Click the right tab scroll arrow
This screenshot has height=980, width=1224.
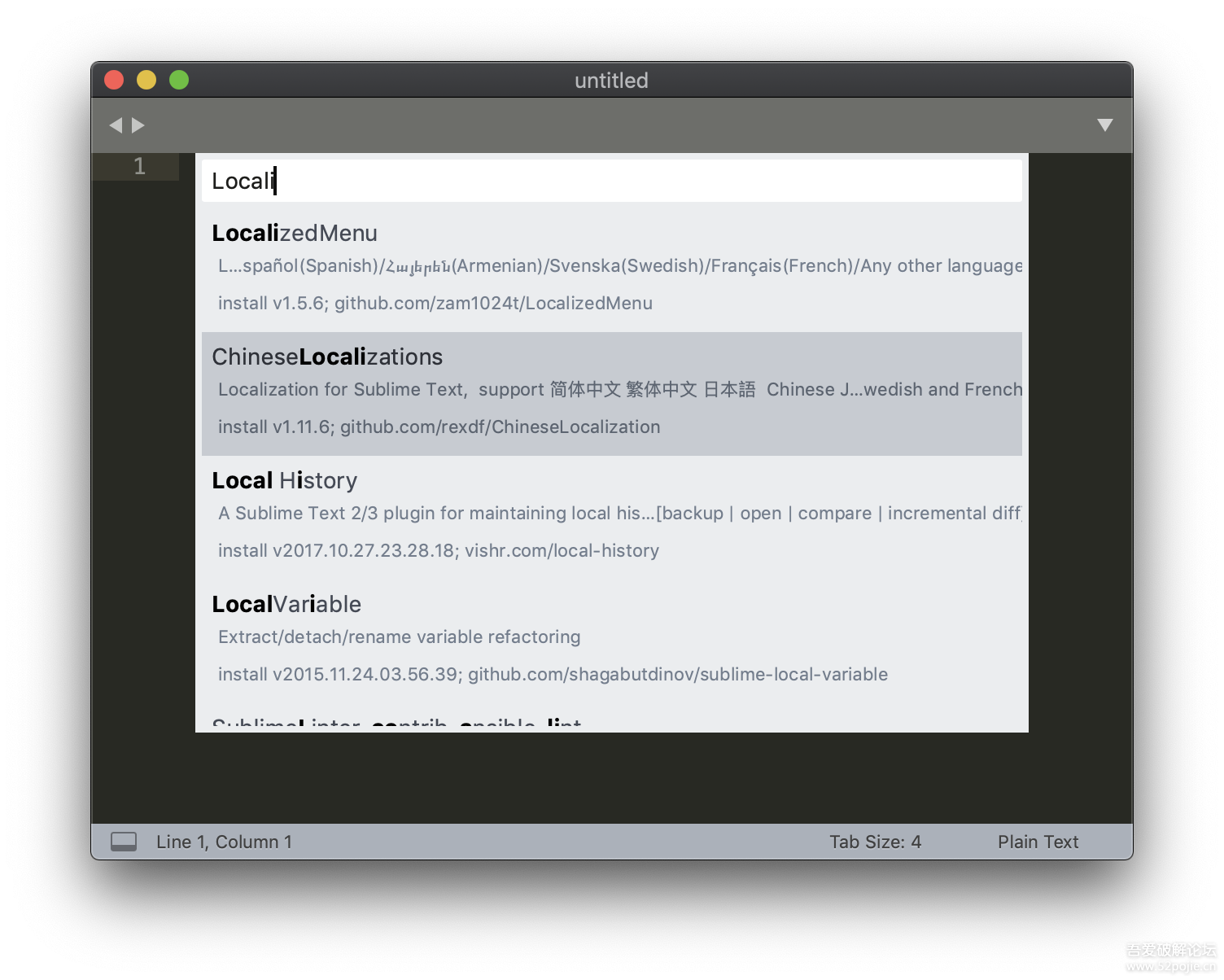coord(138,125)
